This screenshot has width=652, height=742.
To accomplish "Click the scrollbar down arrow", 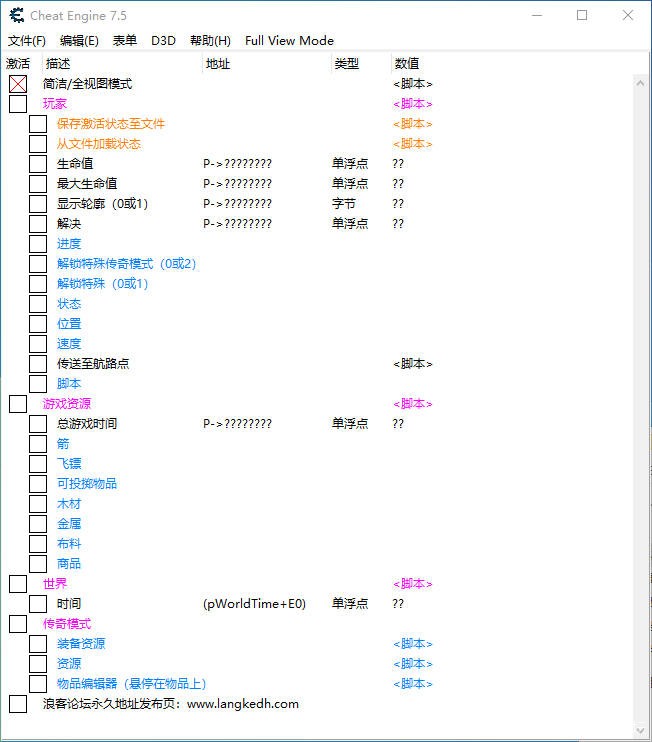I will click(640, 731).
